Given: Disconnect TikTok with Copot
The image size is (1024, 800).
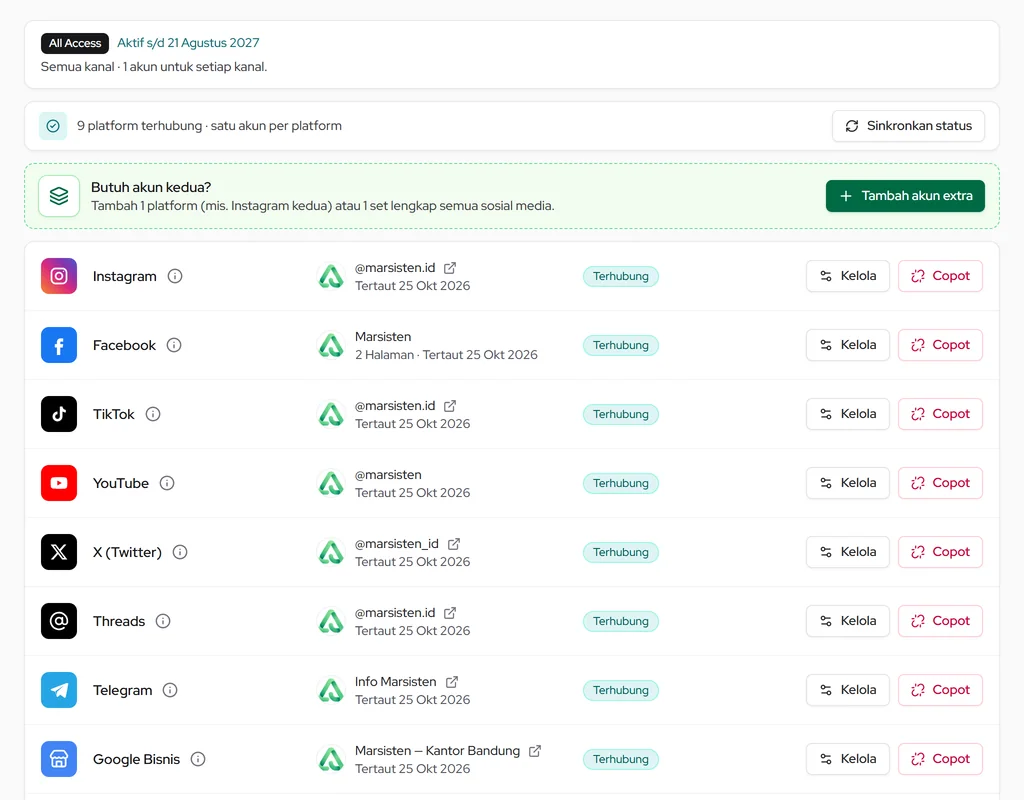Looking at the screenshot, I should (940, 414).
